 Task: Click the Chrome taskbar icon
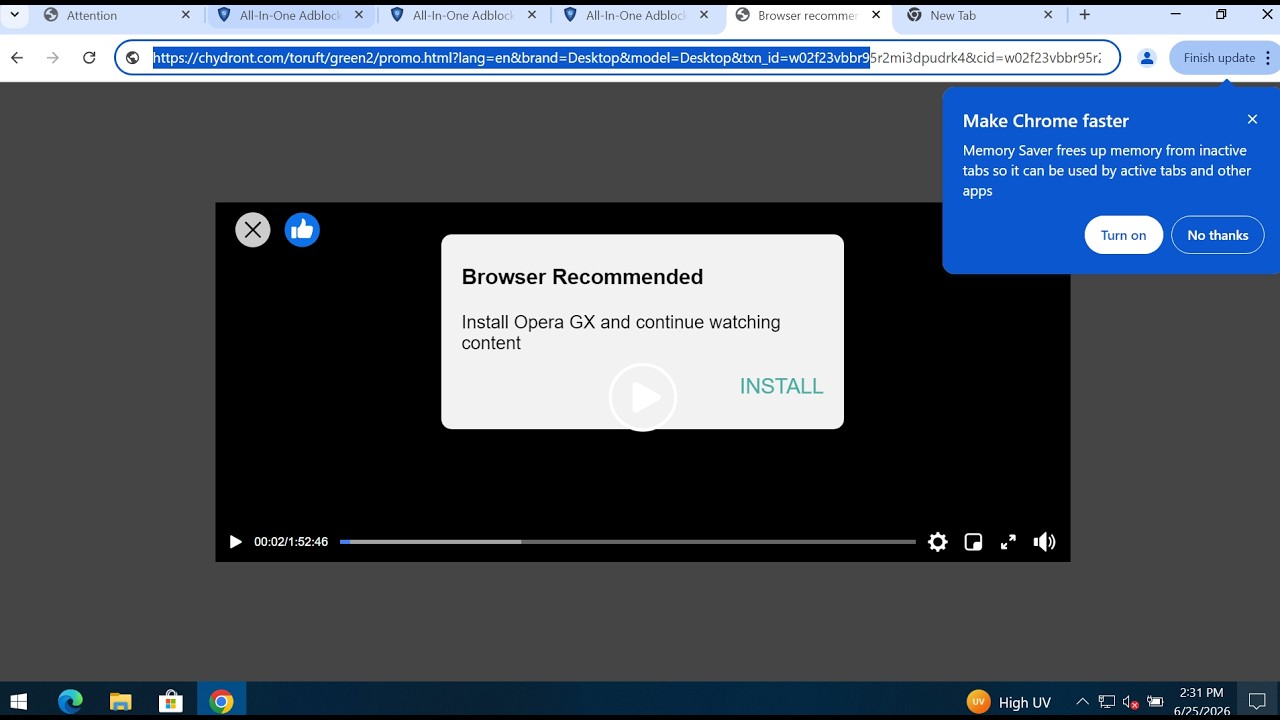pos(221,702)
